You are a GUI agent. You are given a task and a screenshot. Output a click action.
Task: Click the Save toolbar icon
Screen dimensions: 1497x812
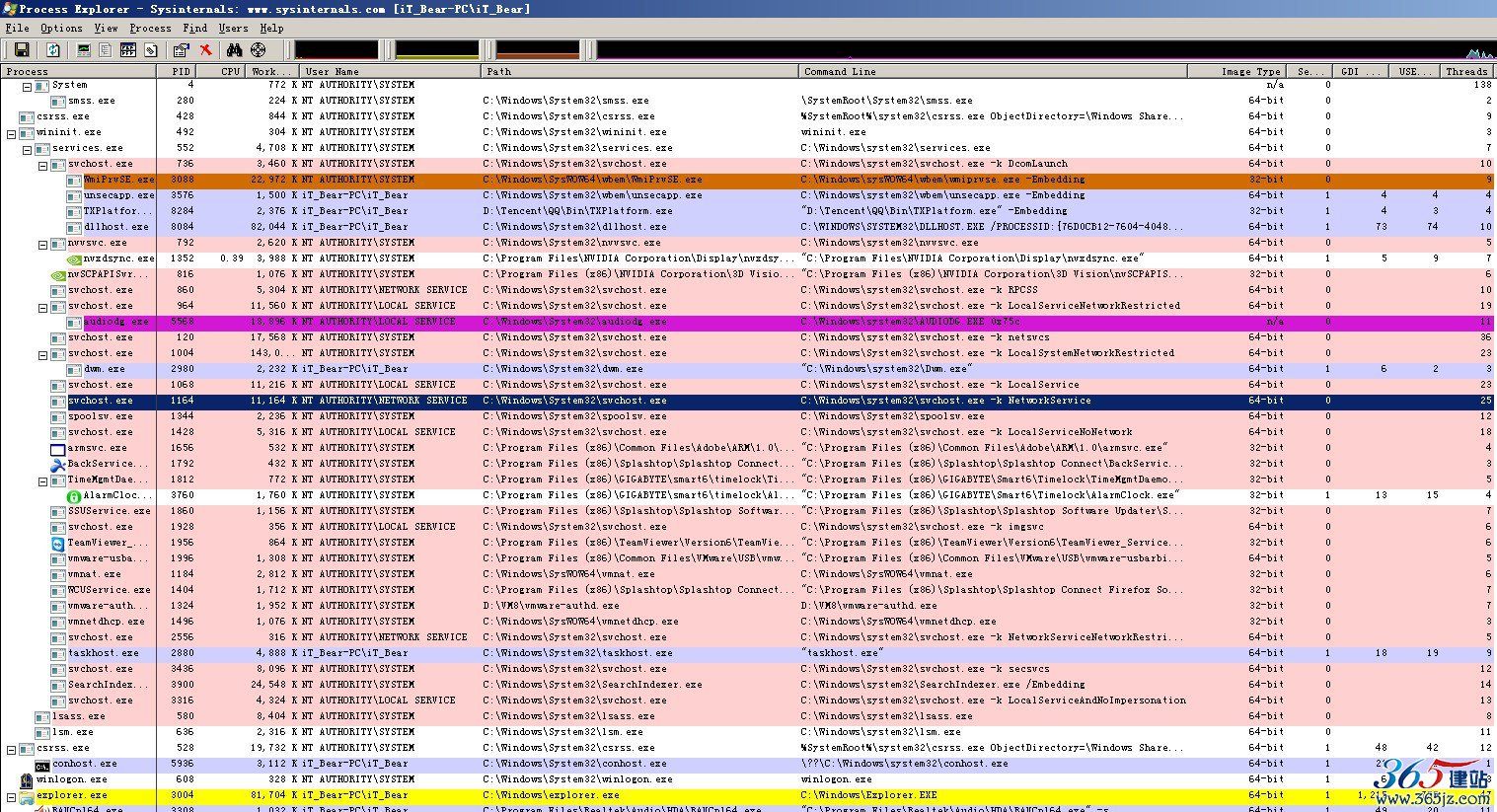(x=22, y=49)
